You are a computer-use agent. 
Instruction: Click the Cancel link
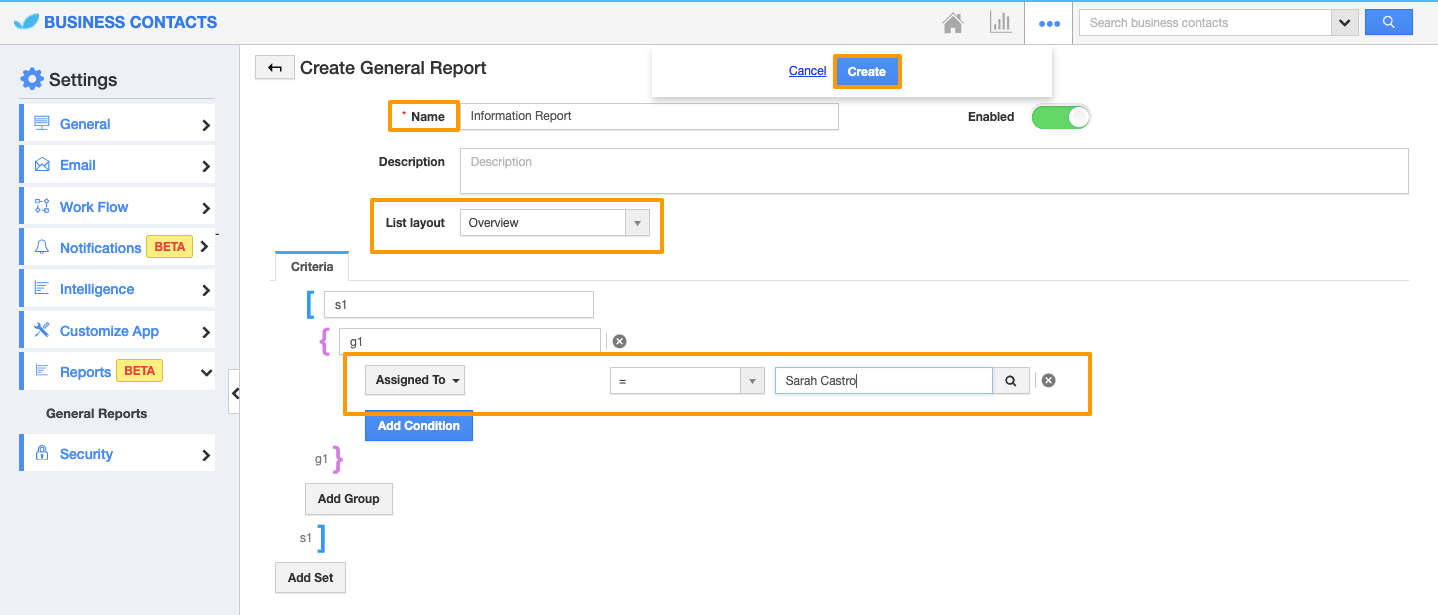[x=807, y=71]
